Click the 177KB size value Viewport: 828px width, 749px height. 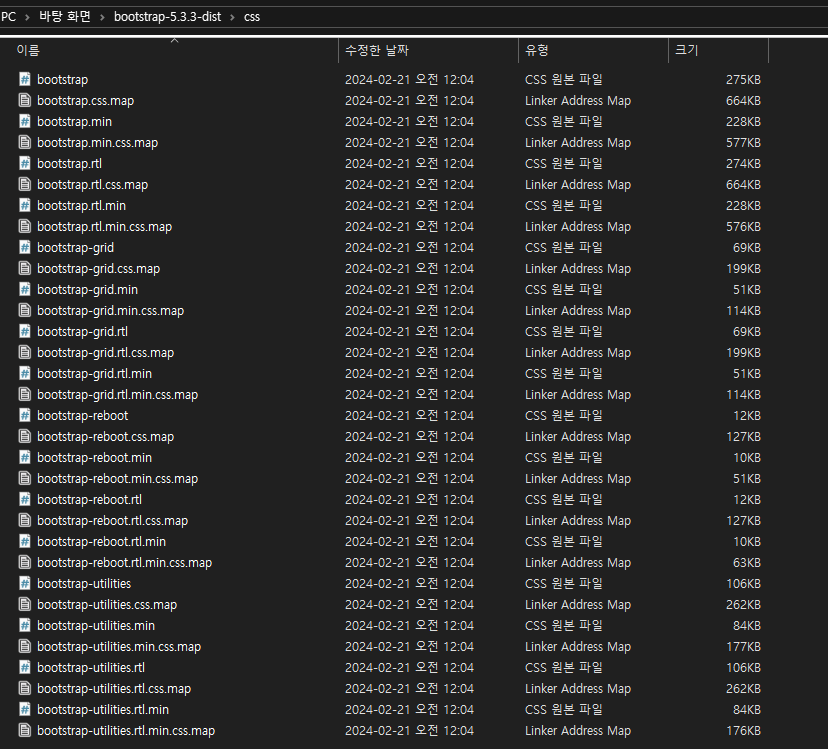743,647
